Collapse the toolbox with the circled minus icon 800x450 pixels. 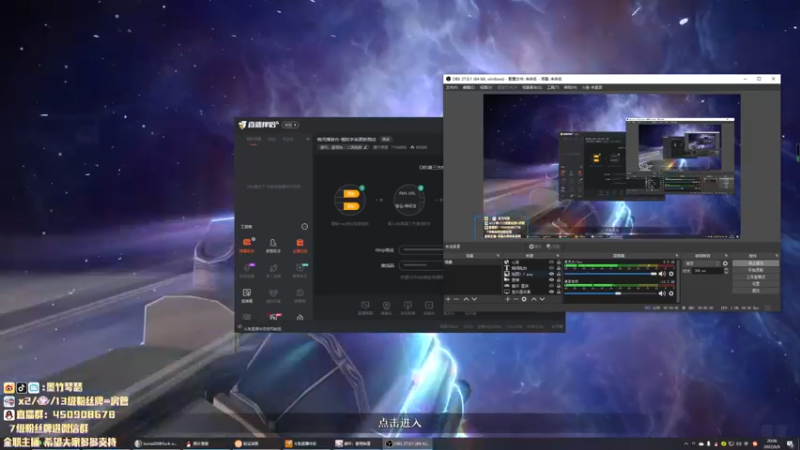[305, 227]
